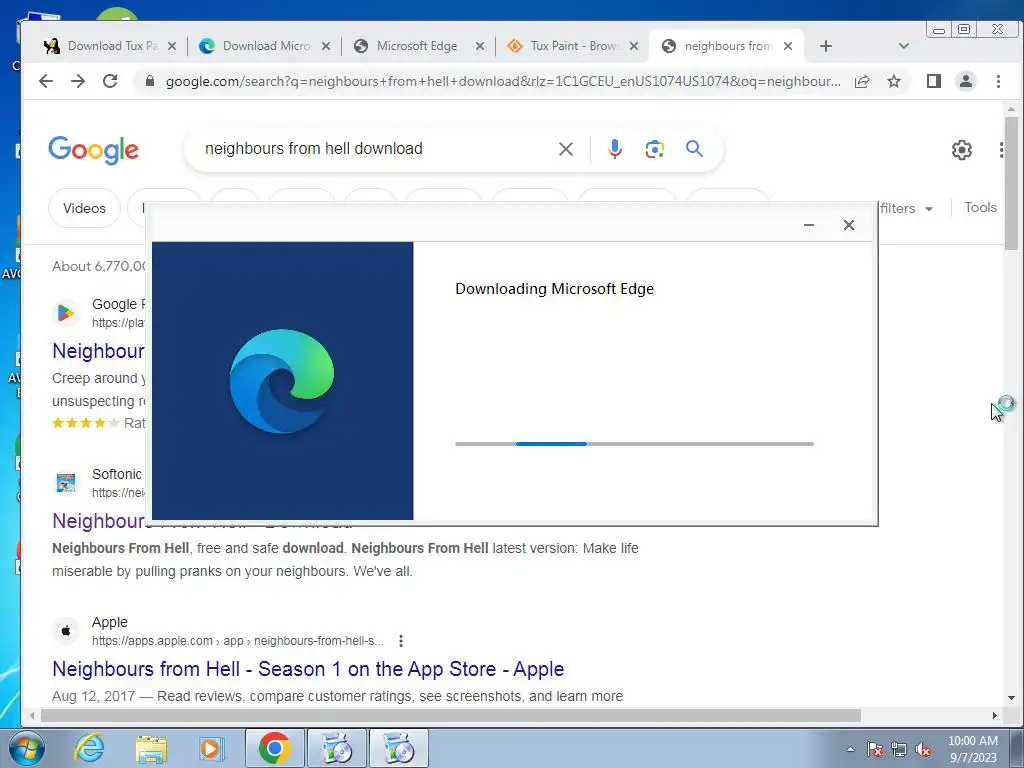Viewport: 1024px width, 768px height.
Task: Click the Chrome address bar URL
Action: [503, 81]
